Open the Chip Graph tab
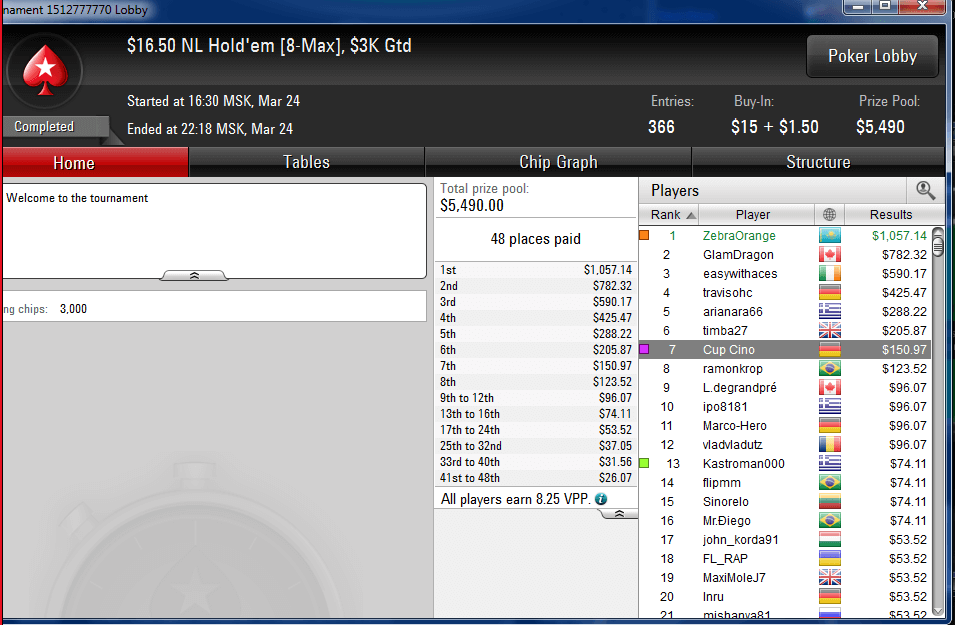This screenshot has height=625, width=955. [x=558, y=162]
